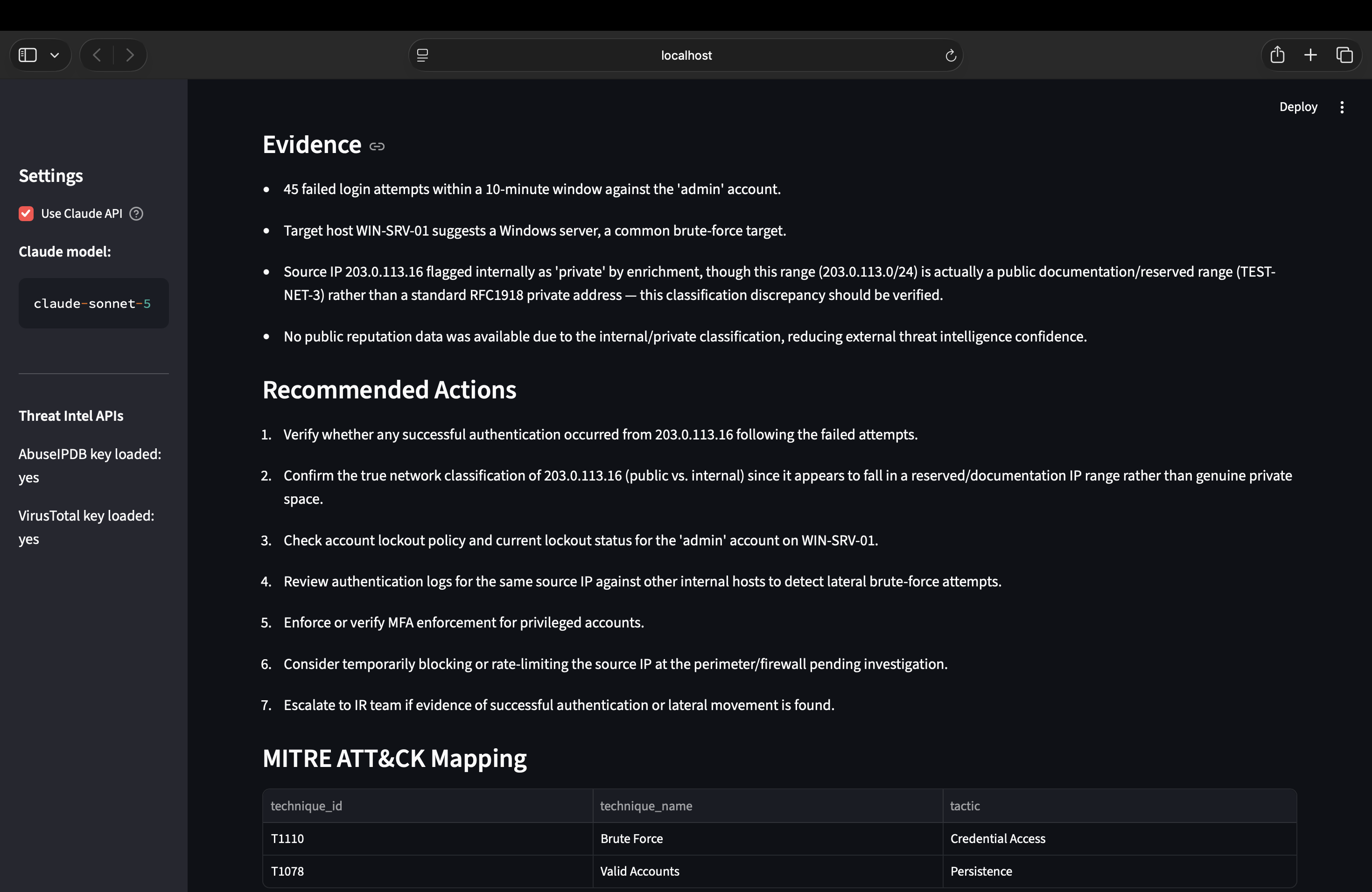Show the tab overview icon

click(x=1344, y=56)
